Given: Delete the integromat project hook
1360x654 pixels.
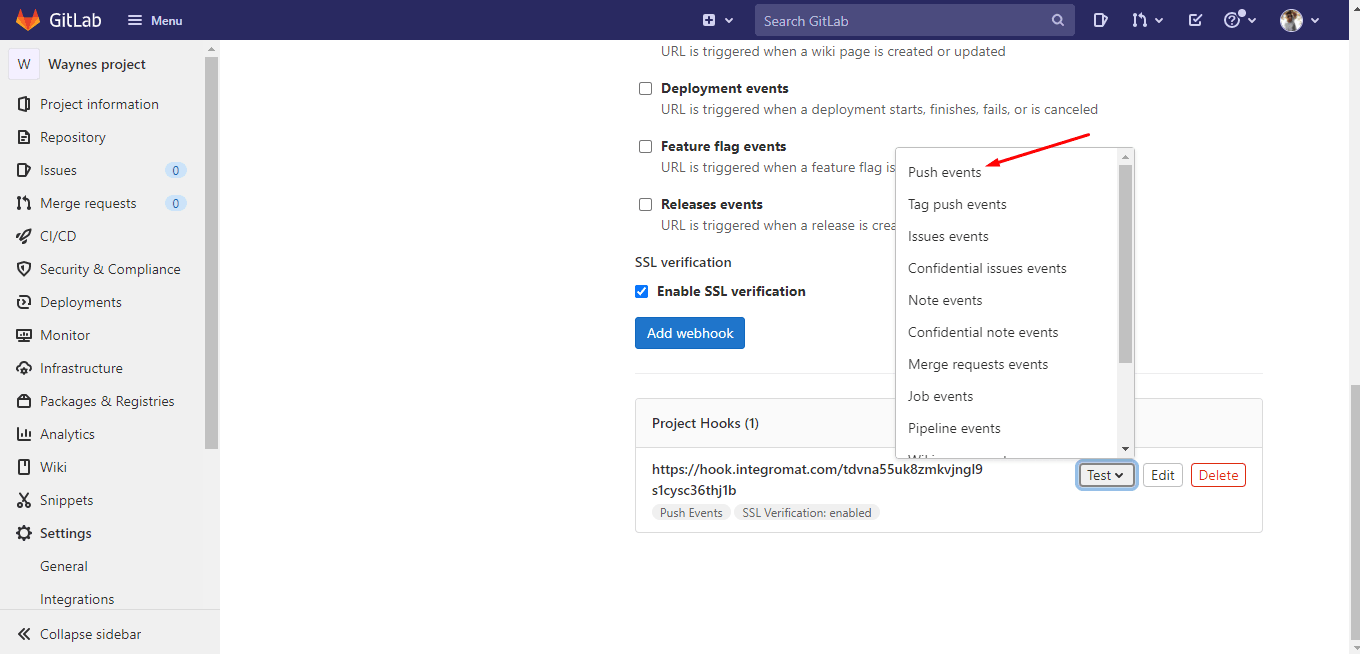Looking at the screenshot, I should coord(1217,475).
